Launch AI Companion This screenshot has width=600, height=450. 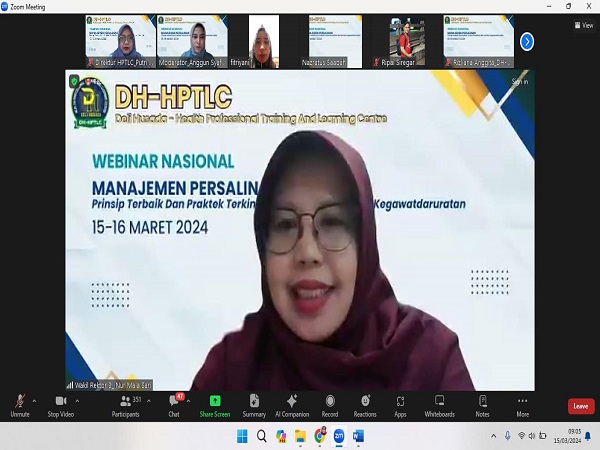pyautogui.click(x=292, y=406)
